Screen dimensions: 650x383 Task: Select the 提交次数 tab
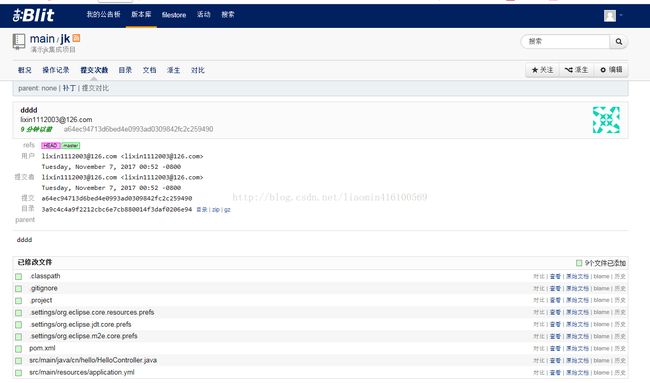94,70
